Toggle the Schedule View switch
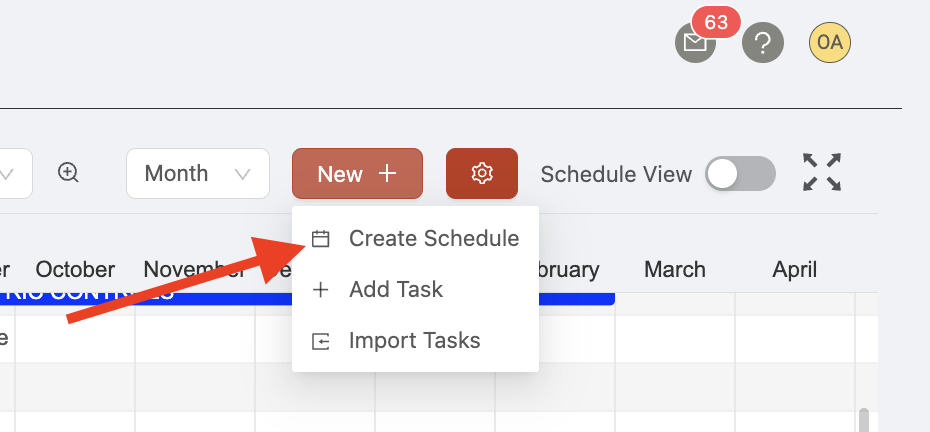 (740, 174)
